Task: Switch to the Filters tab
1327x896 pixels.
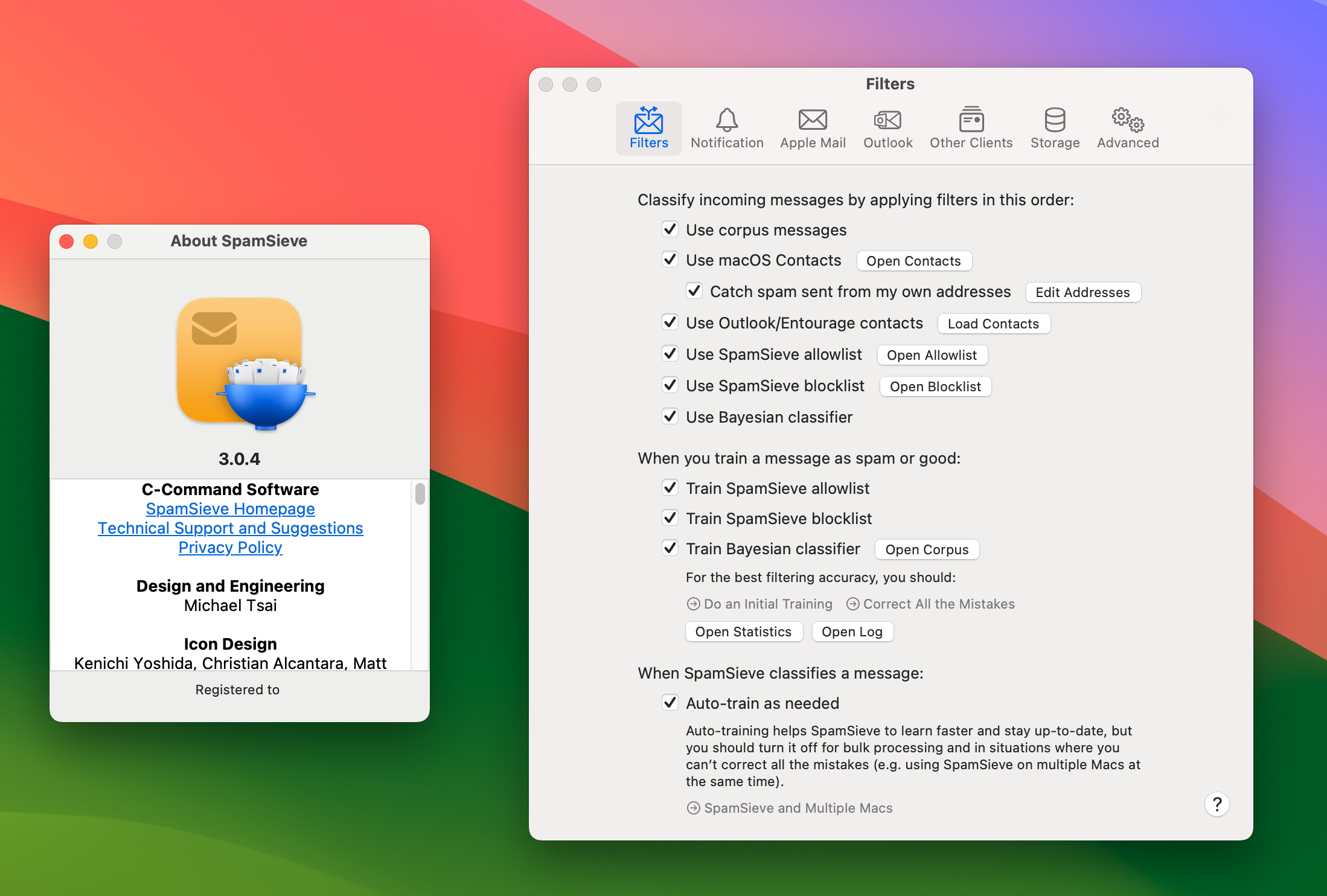Action: tap(648, 128)
